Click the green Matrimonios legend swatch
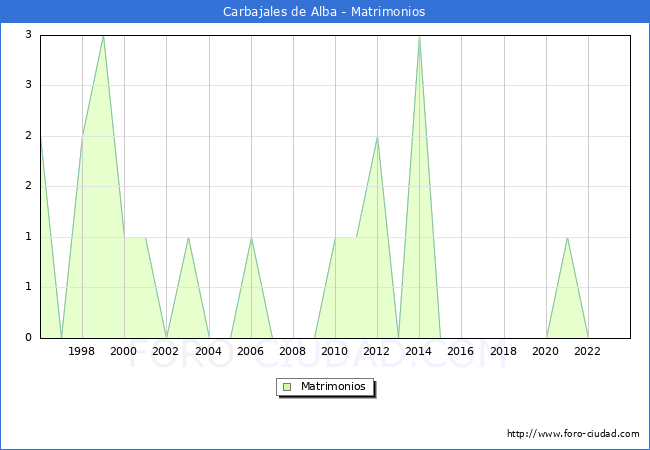Viewport: 650px width, 450px height. point(287,387)
